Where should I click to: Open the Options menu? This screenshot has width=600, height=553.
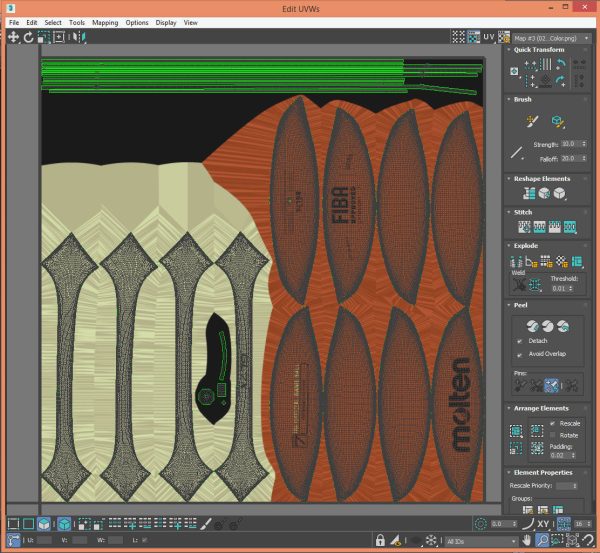pos(137,23)
